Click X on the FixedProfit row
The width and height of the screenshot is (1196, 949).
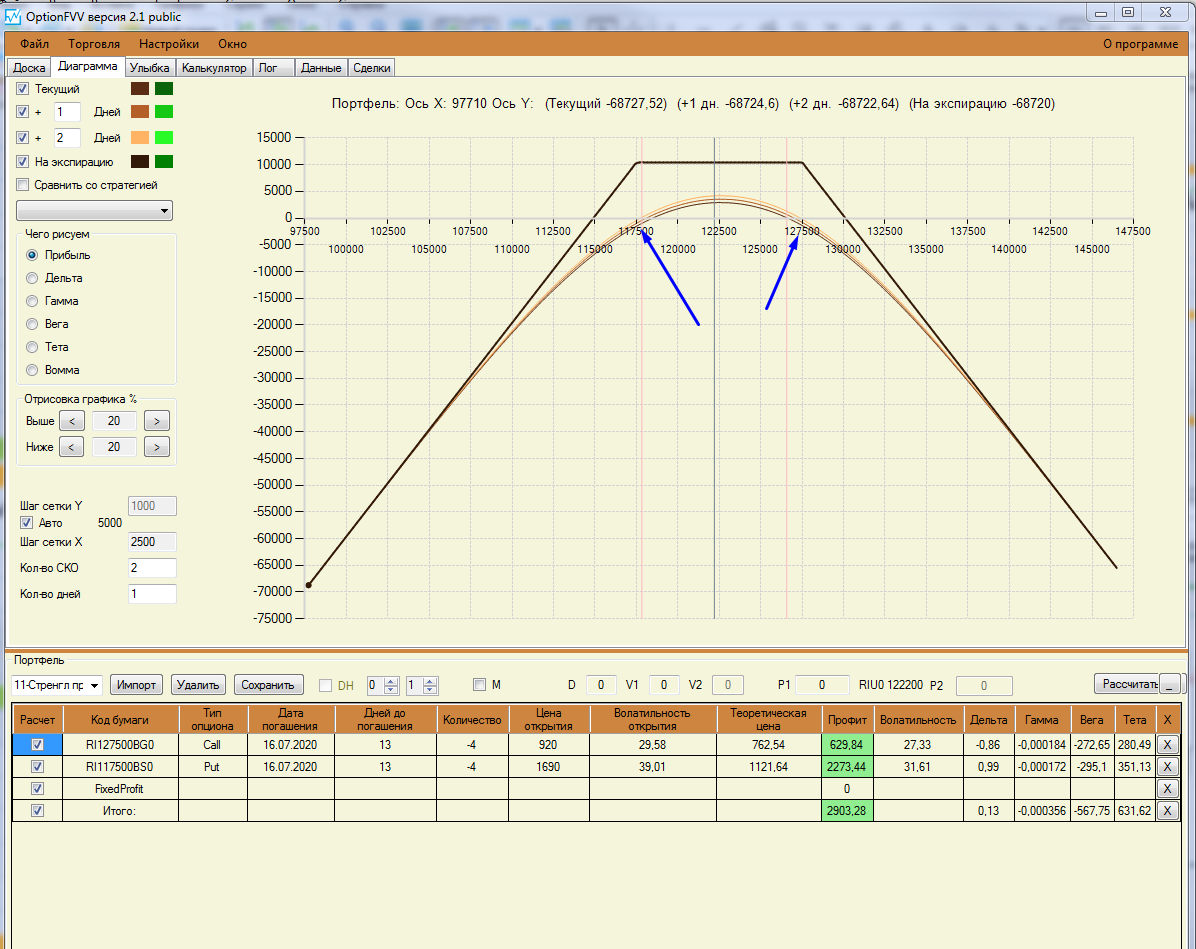coord(1167,789)
